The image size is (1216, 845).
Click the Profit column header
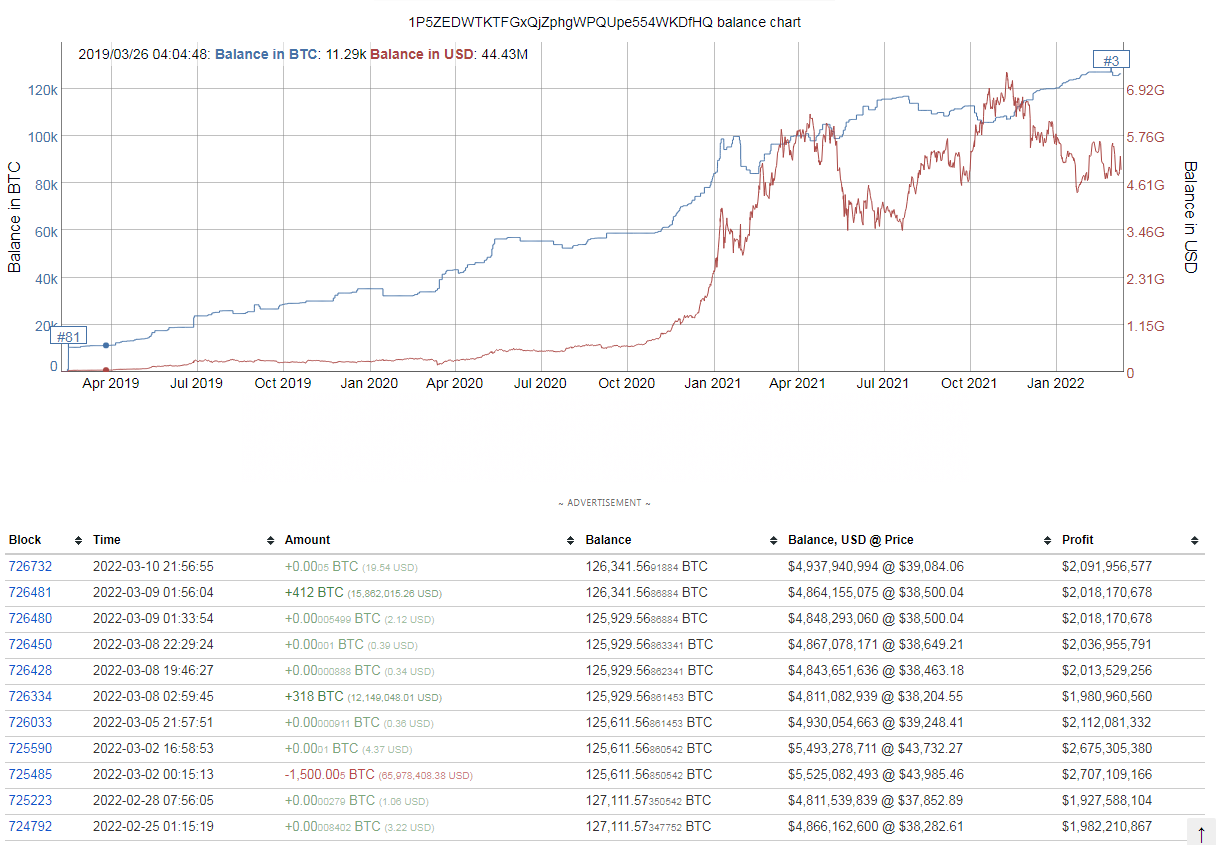point(1079,540)
